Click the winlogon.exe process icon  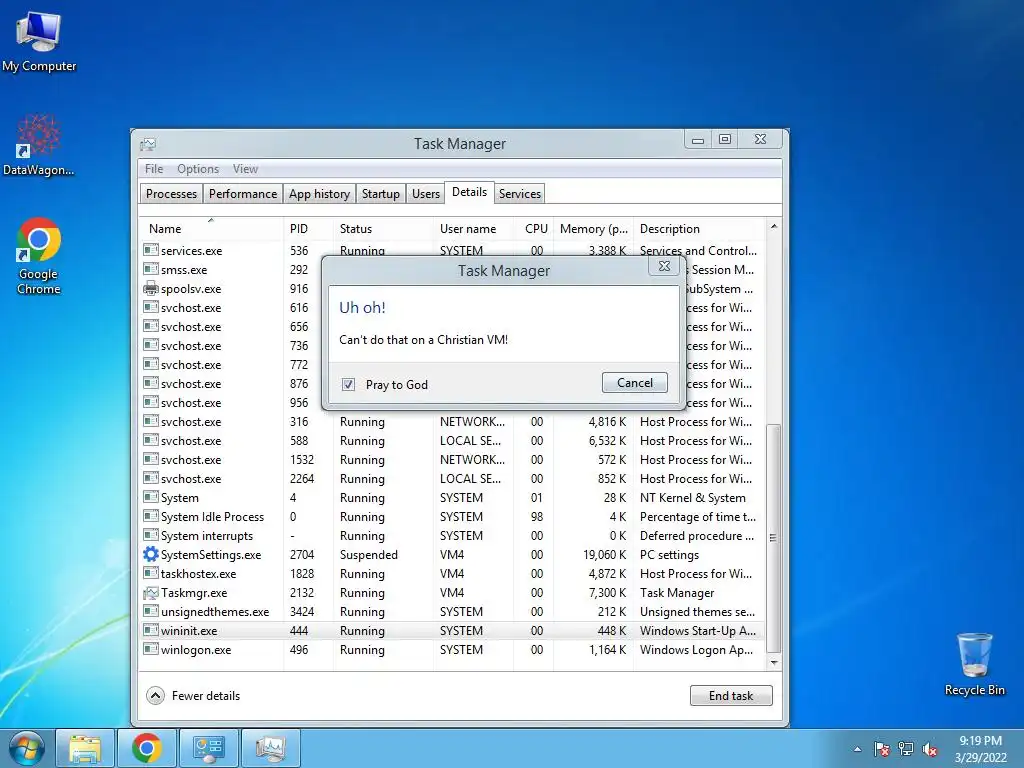[151, 649]
